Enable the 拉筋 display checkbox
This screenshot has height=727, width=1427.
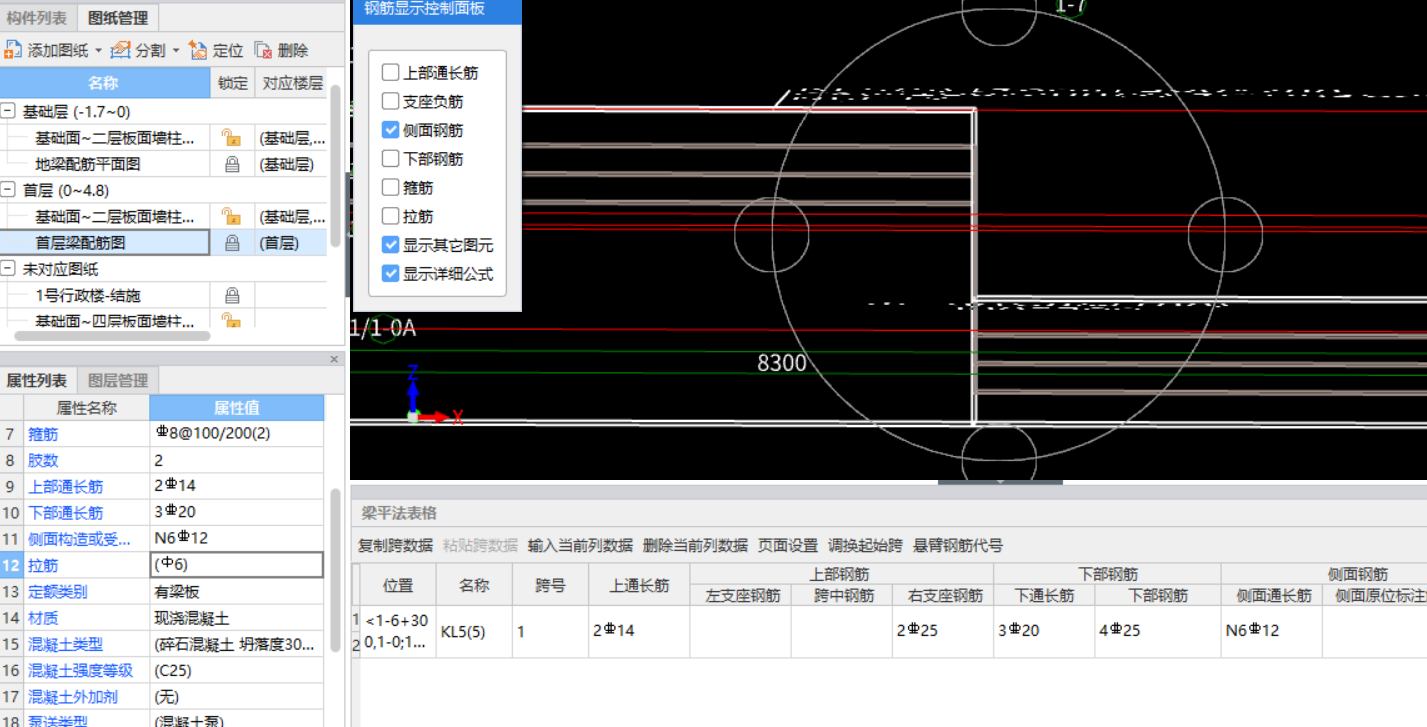point(390,216)
